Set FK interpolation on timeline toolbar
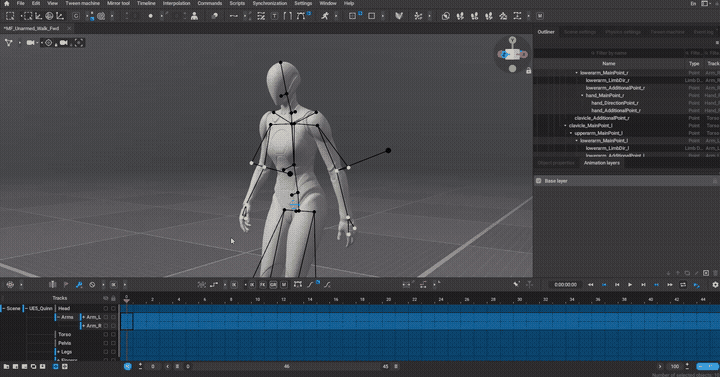The image size is (720, 377). coord(263,285)
